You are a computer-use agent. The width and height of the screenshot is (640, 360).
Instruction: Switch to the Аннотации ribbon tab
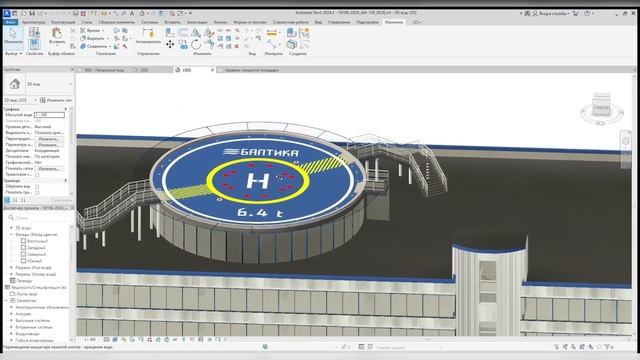197,22
